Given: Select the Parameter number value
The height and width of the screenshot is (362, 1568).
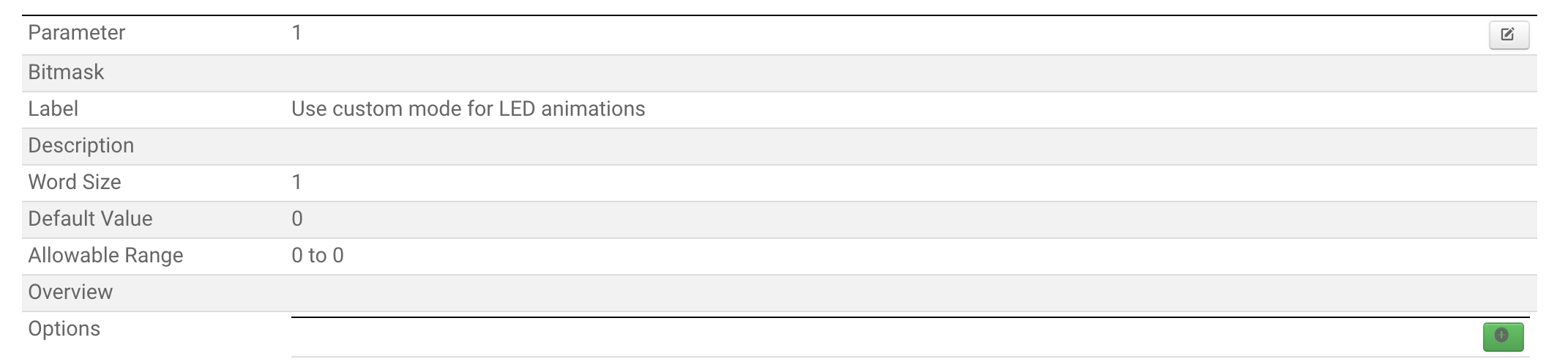Looking at the screenshot, I should coord(296,33).
